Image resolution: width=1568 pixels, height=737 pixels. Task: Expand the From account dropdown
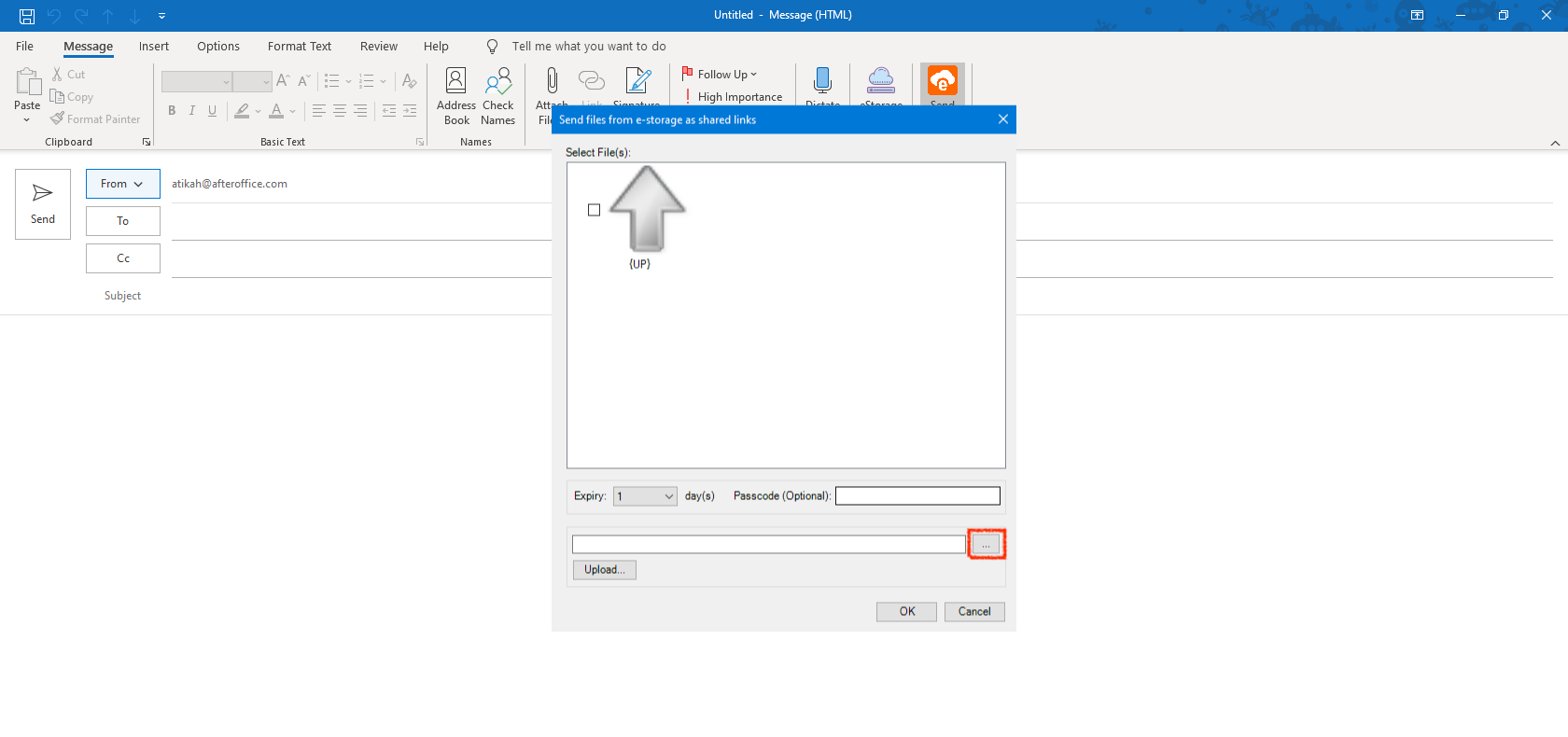(122, 184)
